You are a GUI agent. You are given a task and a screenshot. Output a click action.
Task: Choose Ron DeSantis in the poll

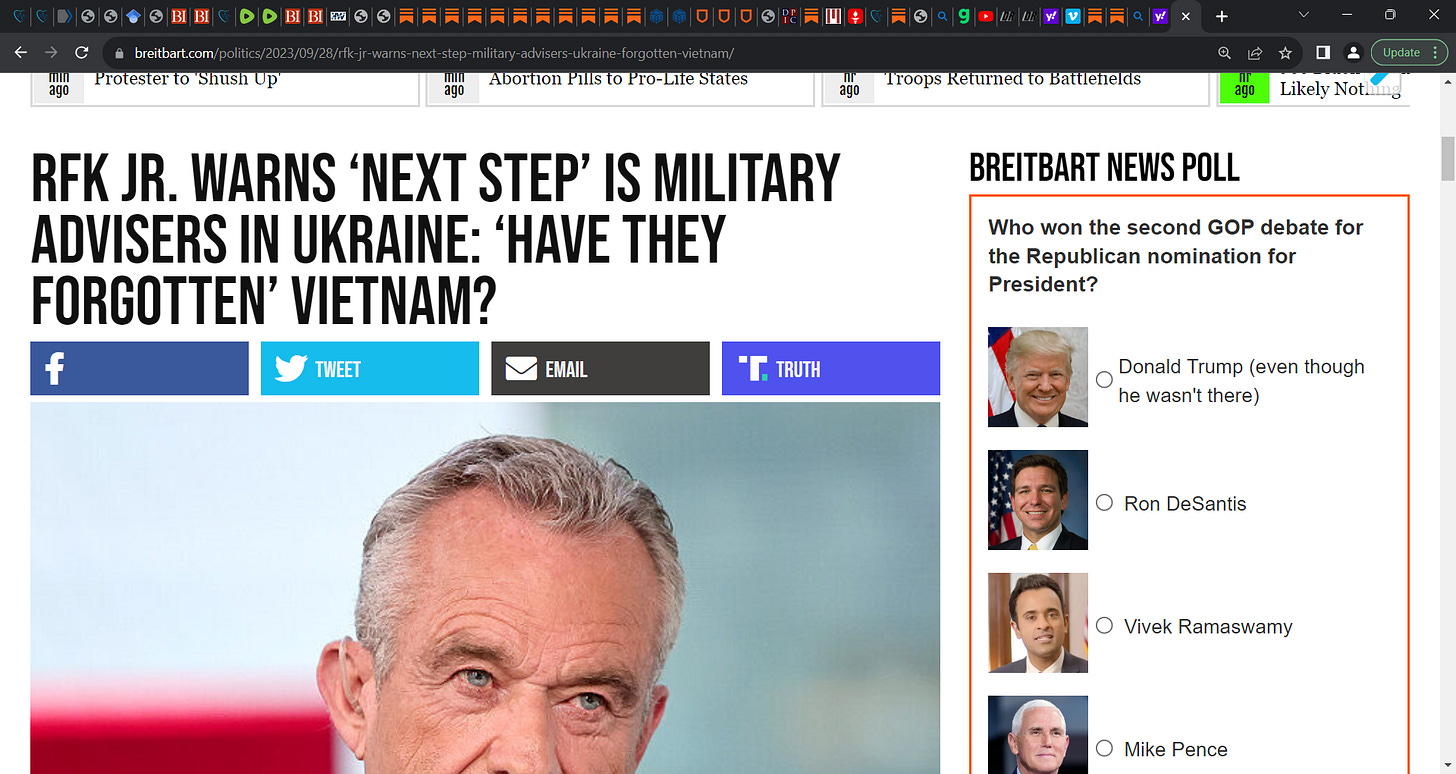coord(1104,503)
